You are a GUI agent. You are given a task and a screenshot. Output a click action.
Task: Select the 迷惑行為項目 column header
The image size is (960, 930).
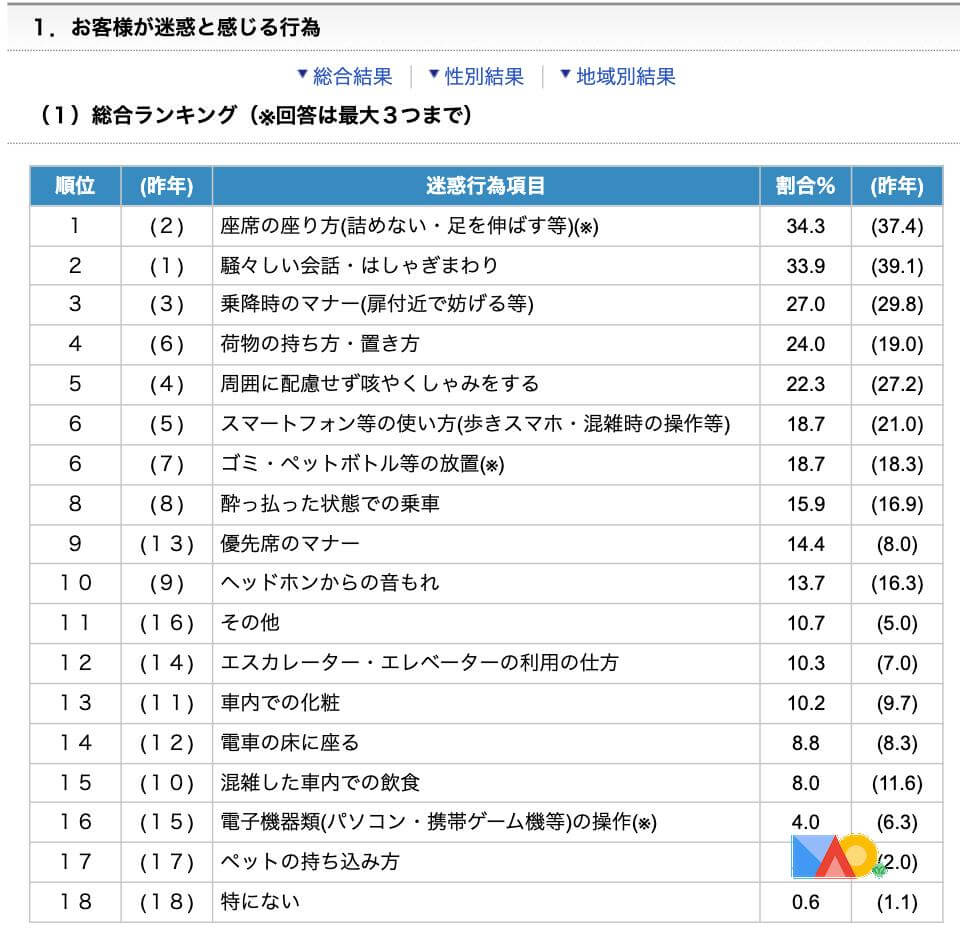coord(486,186)
